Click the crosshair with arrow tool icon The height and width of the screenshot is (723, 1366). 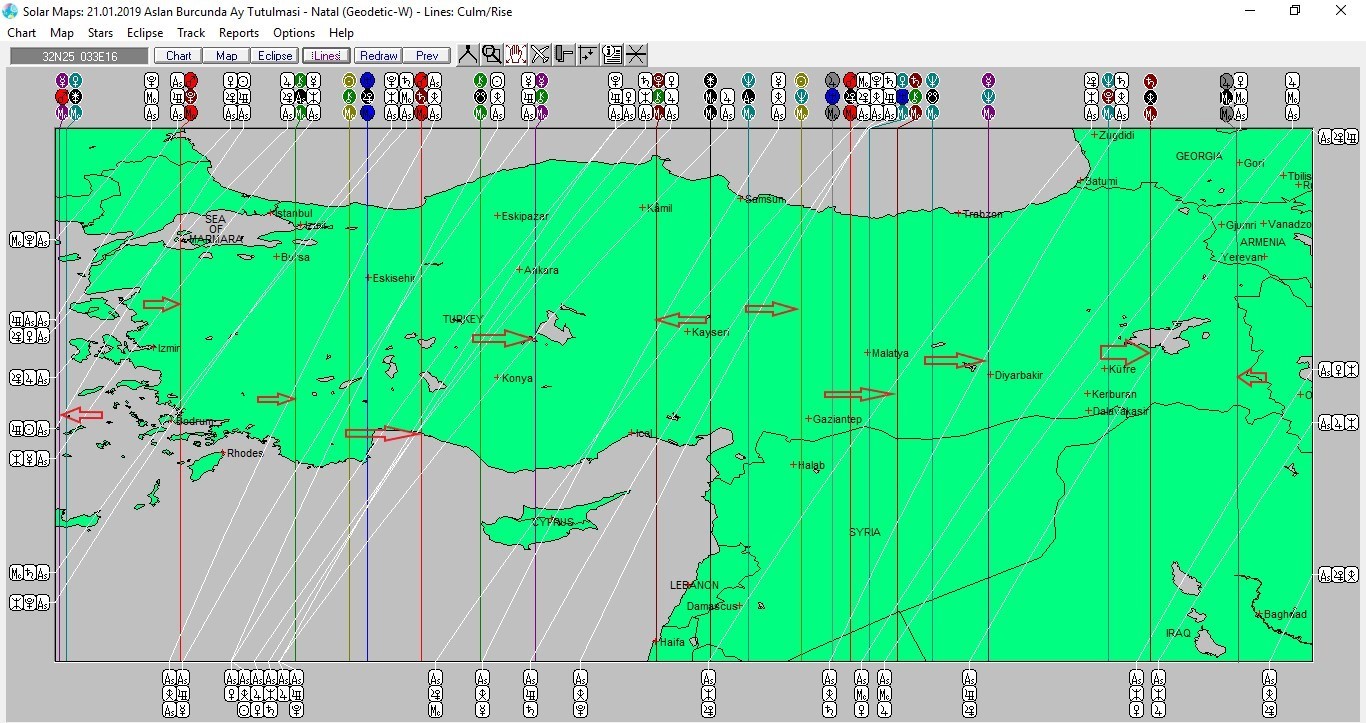pos(588,55)
